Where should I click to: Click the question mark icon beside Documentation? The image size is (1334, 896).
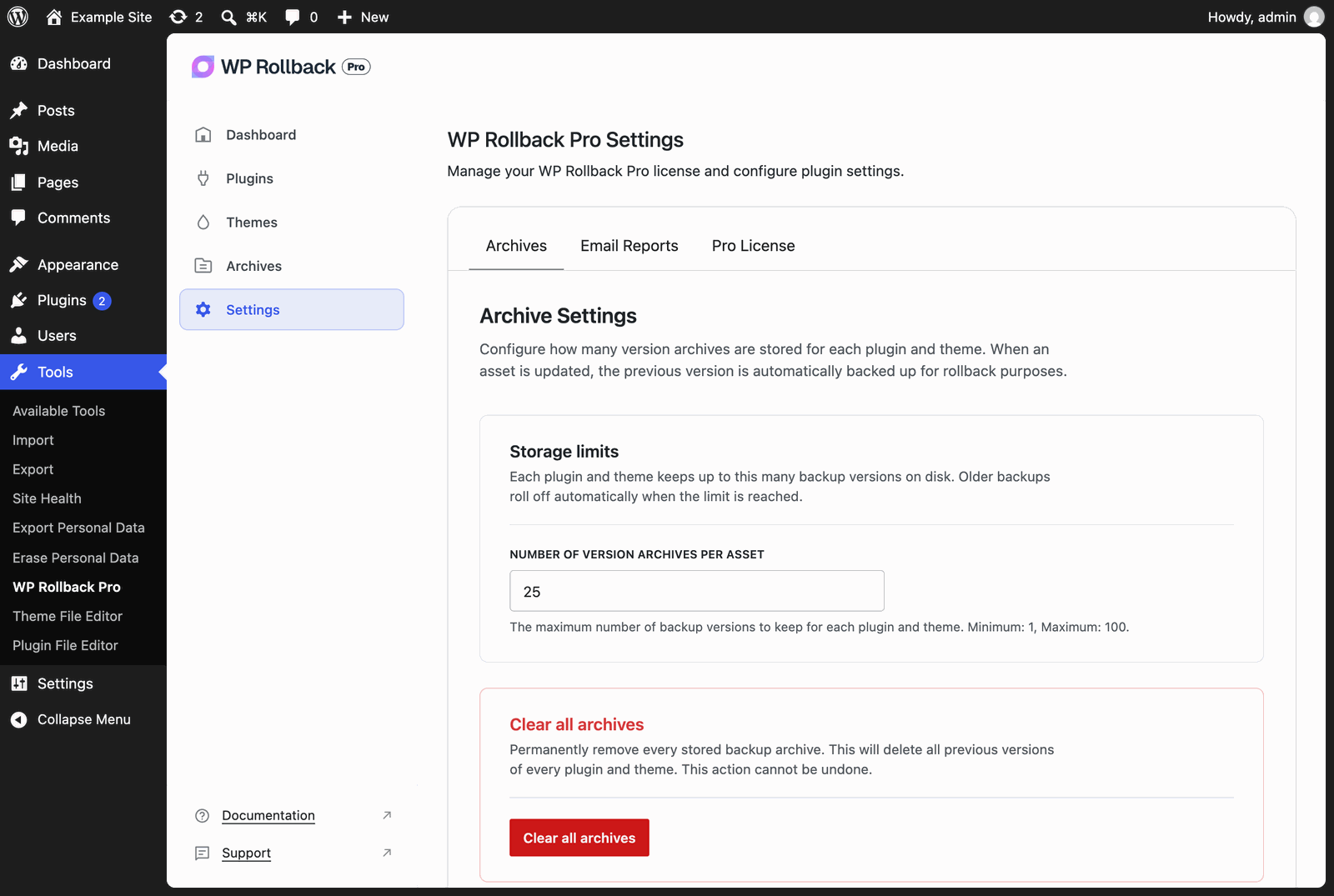coord(202,816)
